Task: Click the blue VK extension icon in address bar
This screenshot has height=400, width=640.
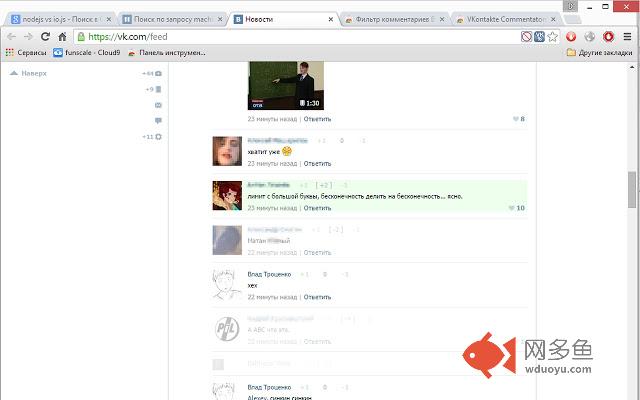Action: [539, 37]
